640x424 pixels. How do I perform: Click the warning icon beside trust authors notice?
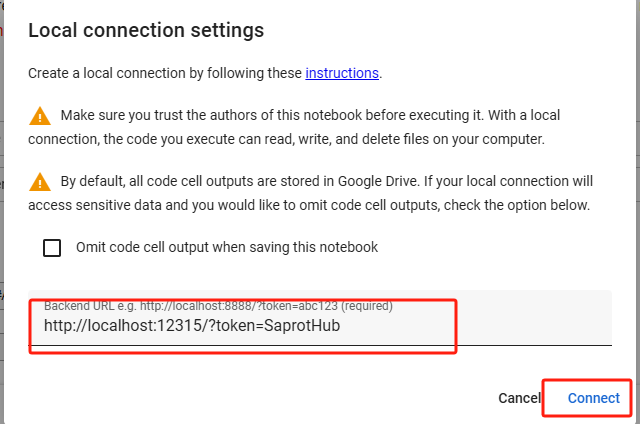click(39, 114)
